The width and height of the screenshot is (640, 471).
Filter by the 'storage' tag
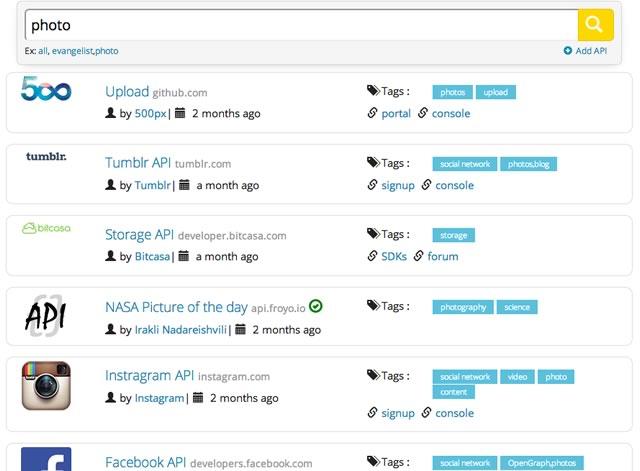click(x=454, y=236)
